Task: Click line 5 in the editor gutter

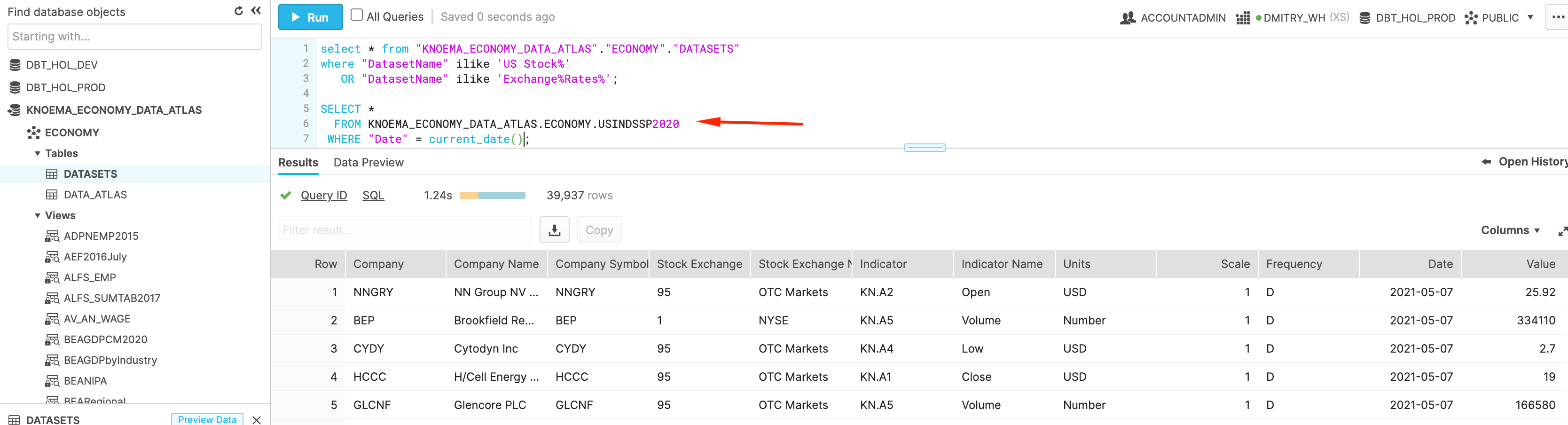Action: click(306, 109)
